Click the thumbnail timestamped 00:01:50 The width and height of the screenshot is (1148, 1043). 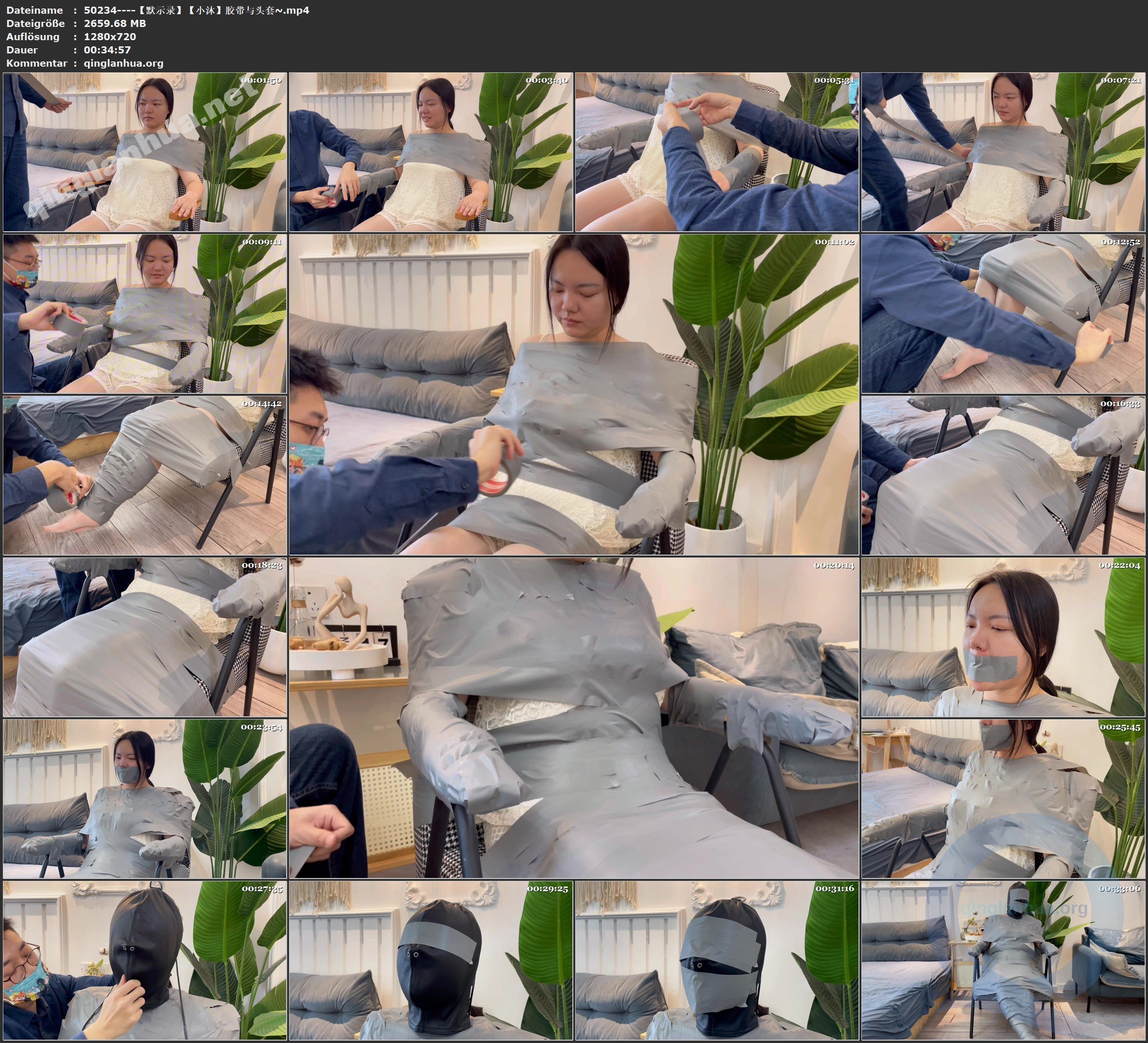point(145,151)
